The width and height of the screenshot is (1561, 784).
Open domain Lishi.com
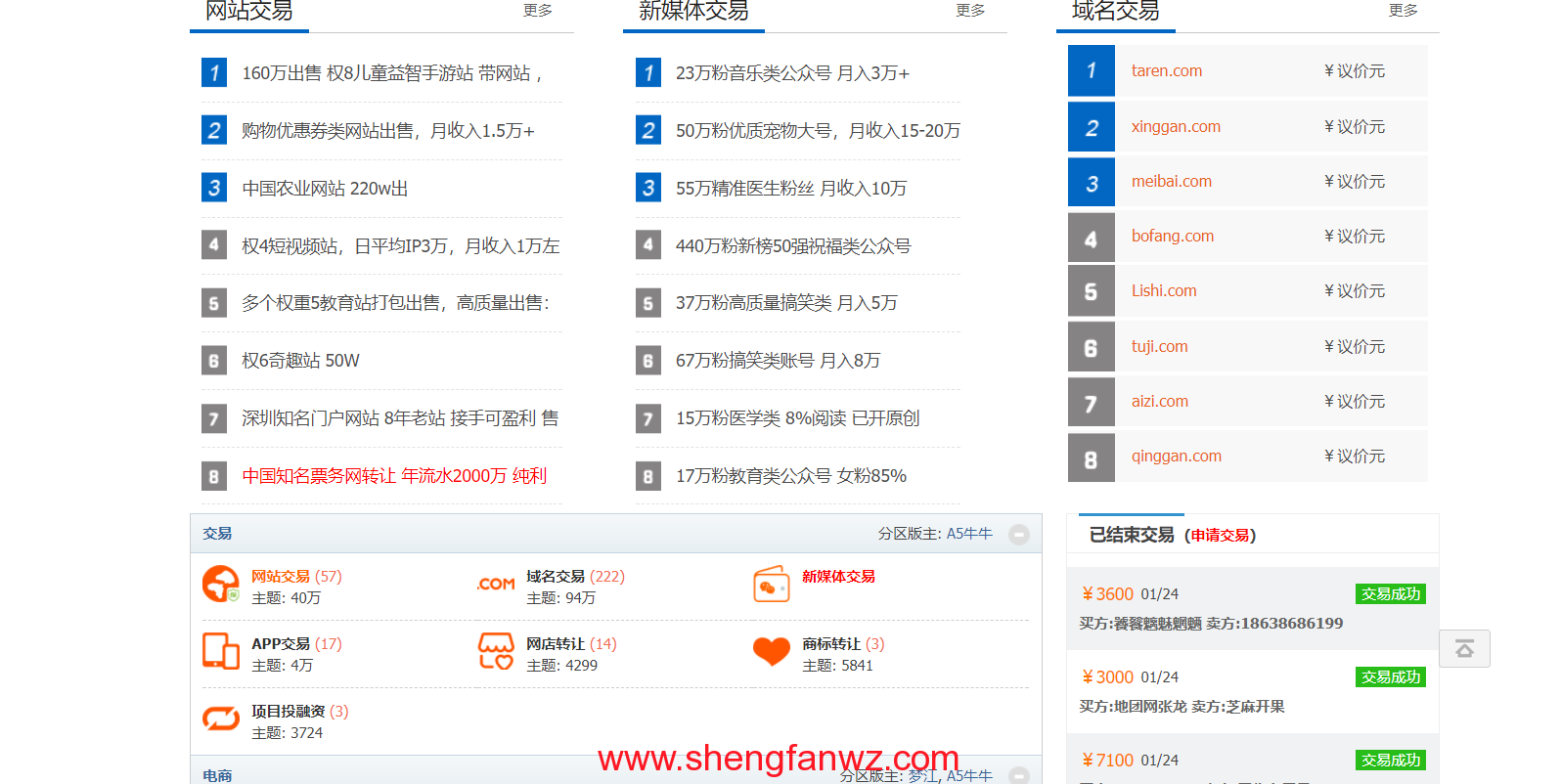coord(1164,290)
